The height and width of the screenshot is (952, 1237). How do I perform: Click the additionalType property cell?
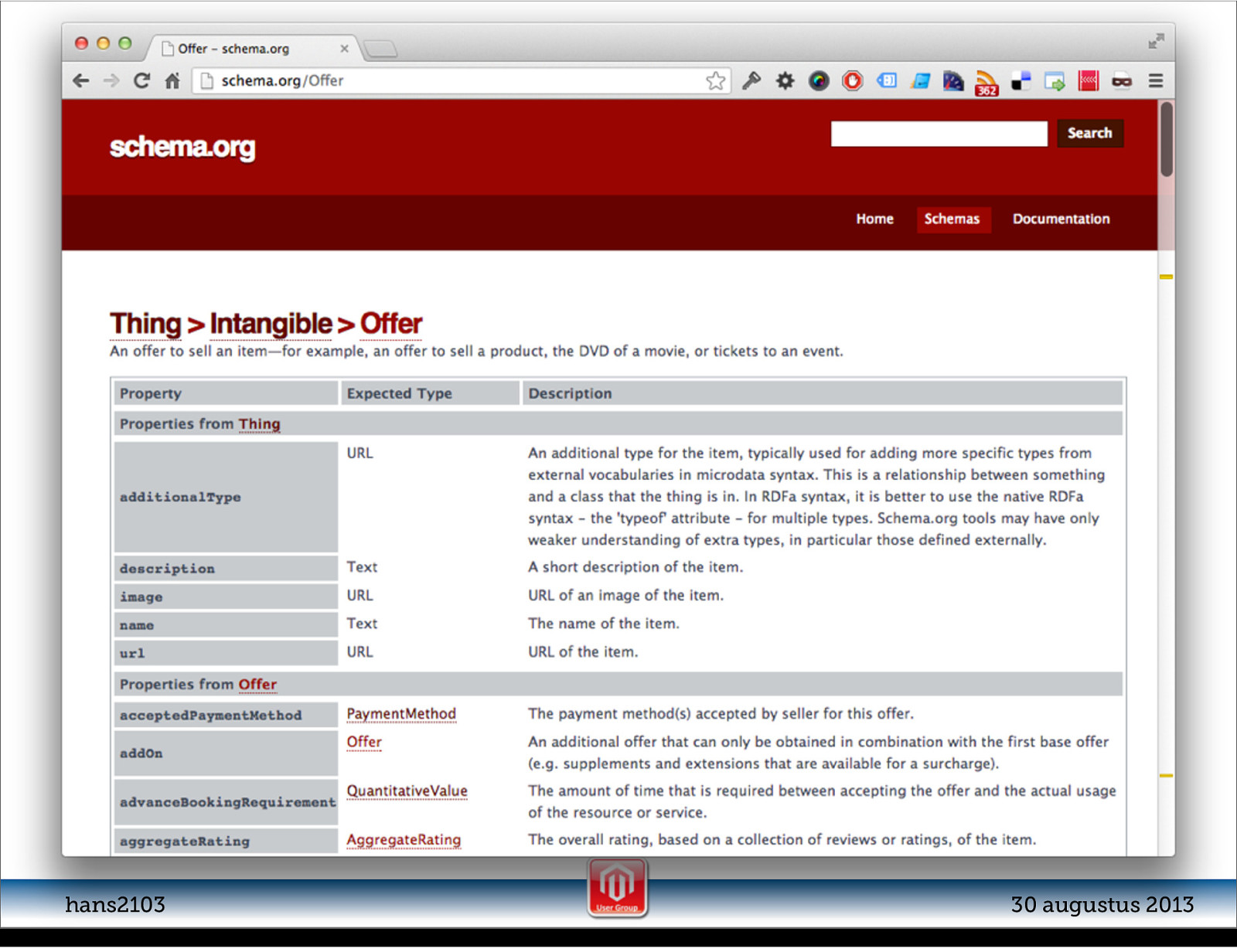coord(226,497)
